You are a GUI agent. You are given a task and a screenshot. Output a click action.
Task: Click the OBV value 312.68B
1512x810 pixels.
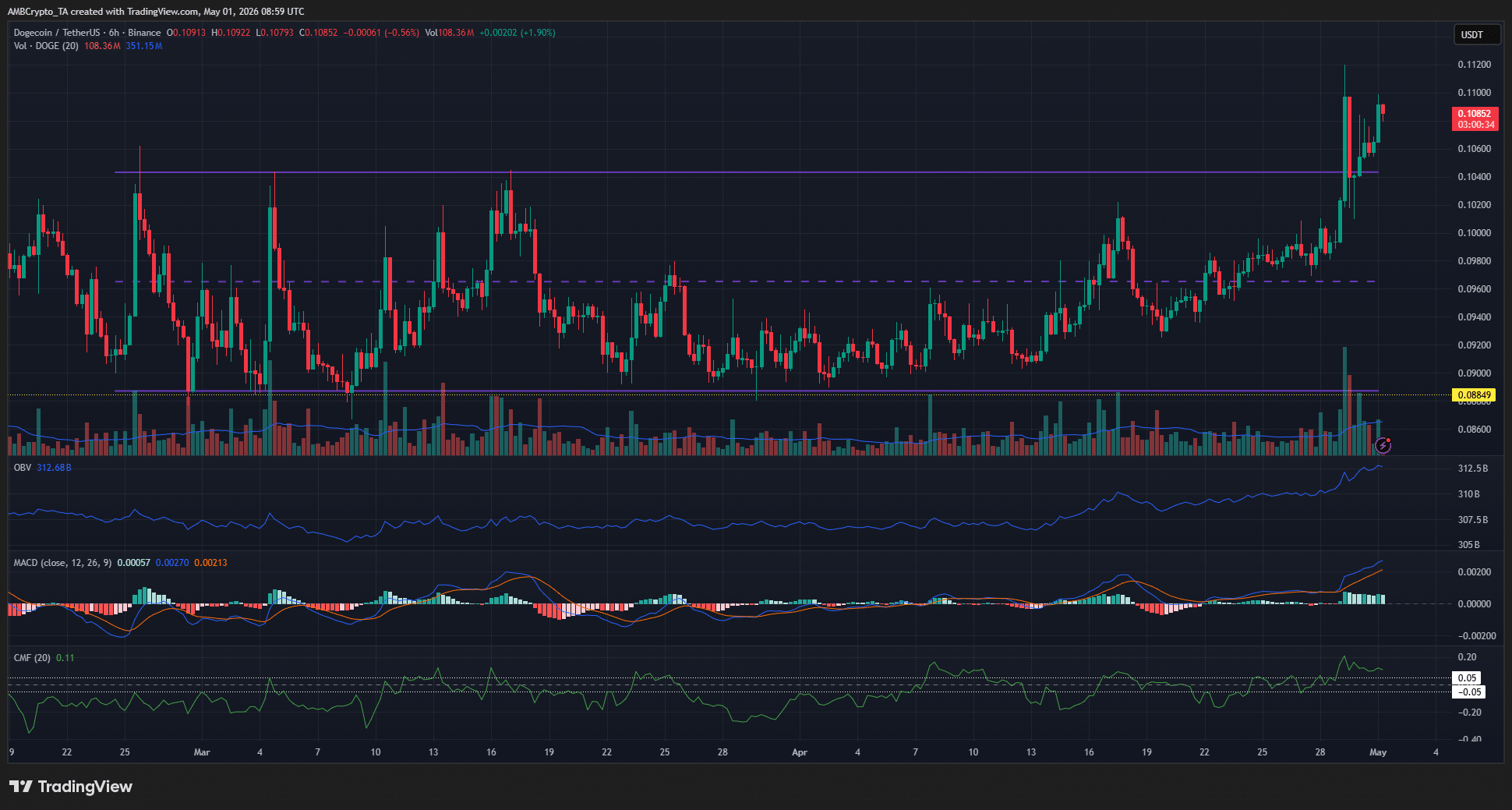coord(54,468)
